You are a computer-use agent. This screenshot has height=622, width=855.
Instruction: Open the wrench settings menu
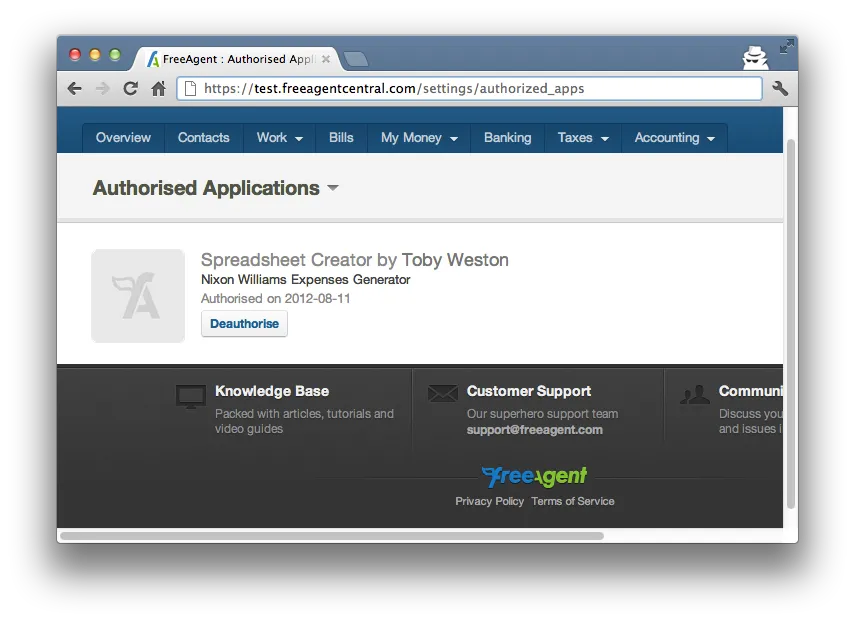[780, 88]
